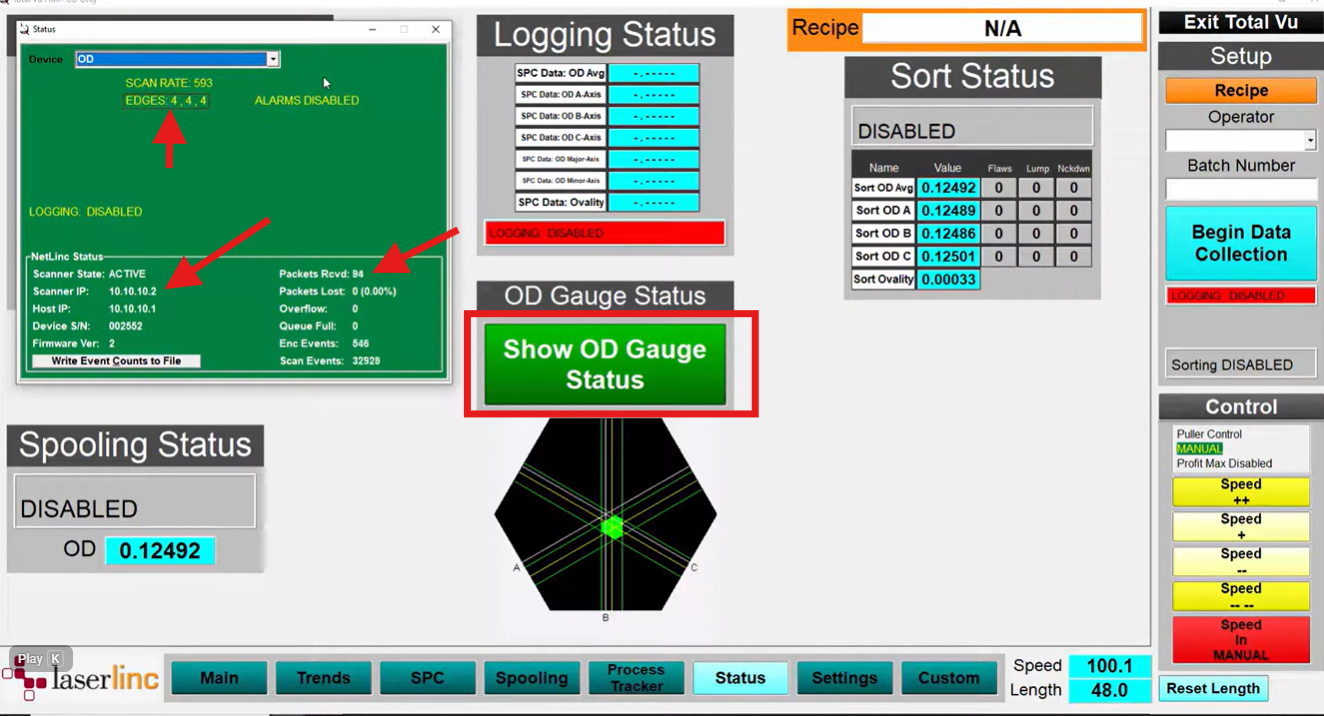Click the Show OD Gauge Status button
This screenshot has height=716, width=1324.
click(x=605, y=365)
